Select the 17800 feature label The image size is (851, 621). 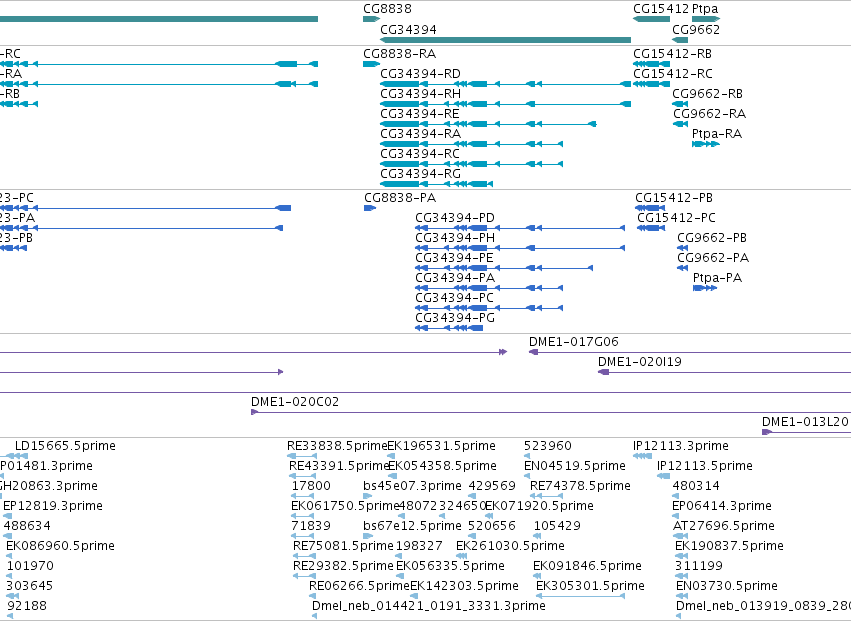311,486
